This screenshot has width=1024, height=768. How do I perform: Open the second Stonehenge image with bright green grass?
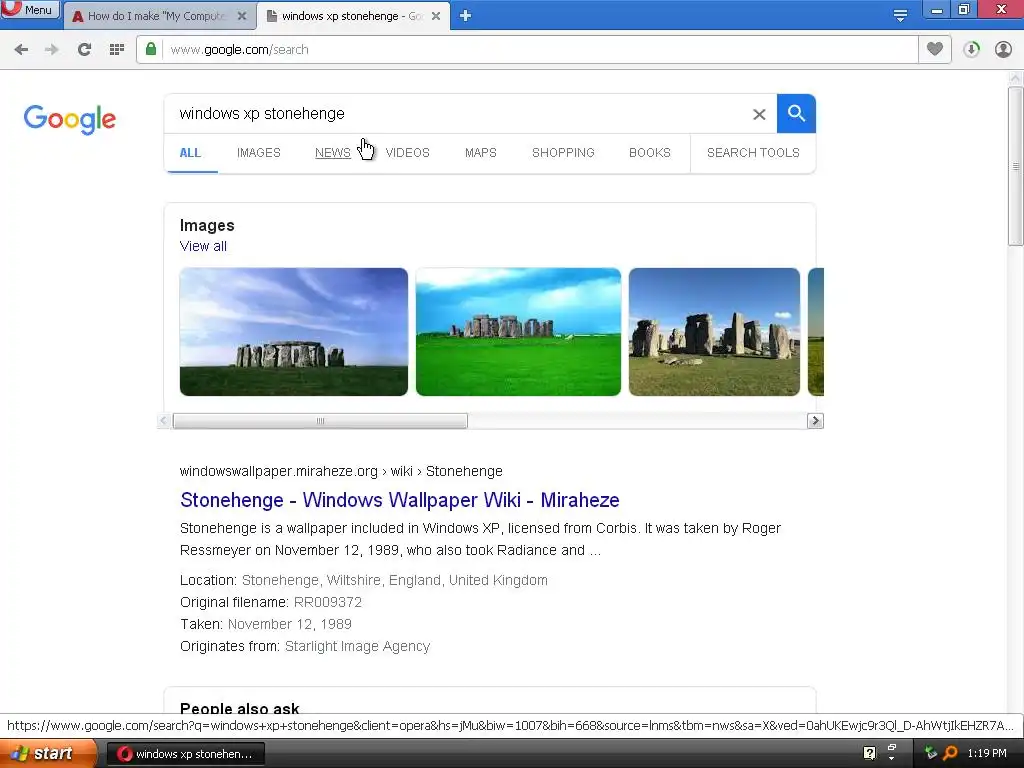pyautogui.click(x=519, y=332)
